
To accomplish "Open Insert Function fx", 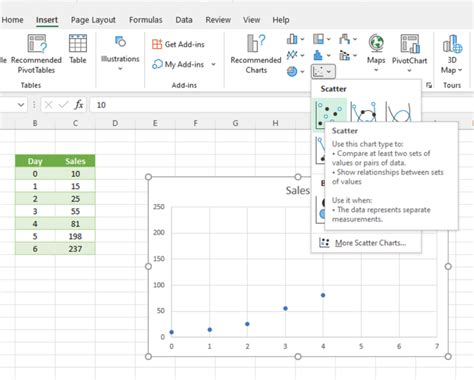I will [79, 105].
